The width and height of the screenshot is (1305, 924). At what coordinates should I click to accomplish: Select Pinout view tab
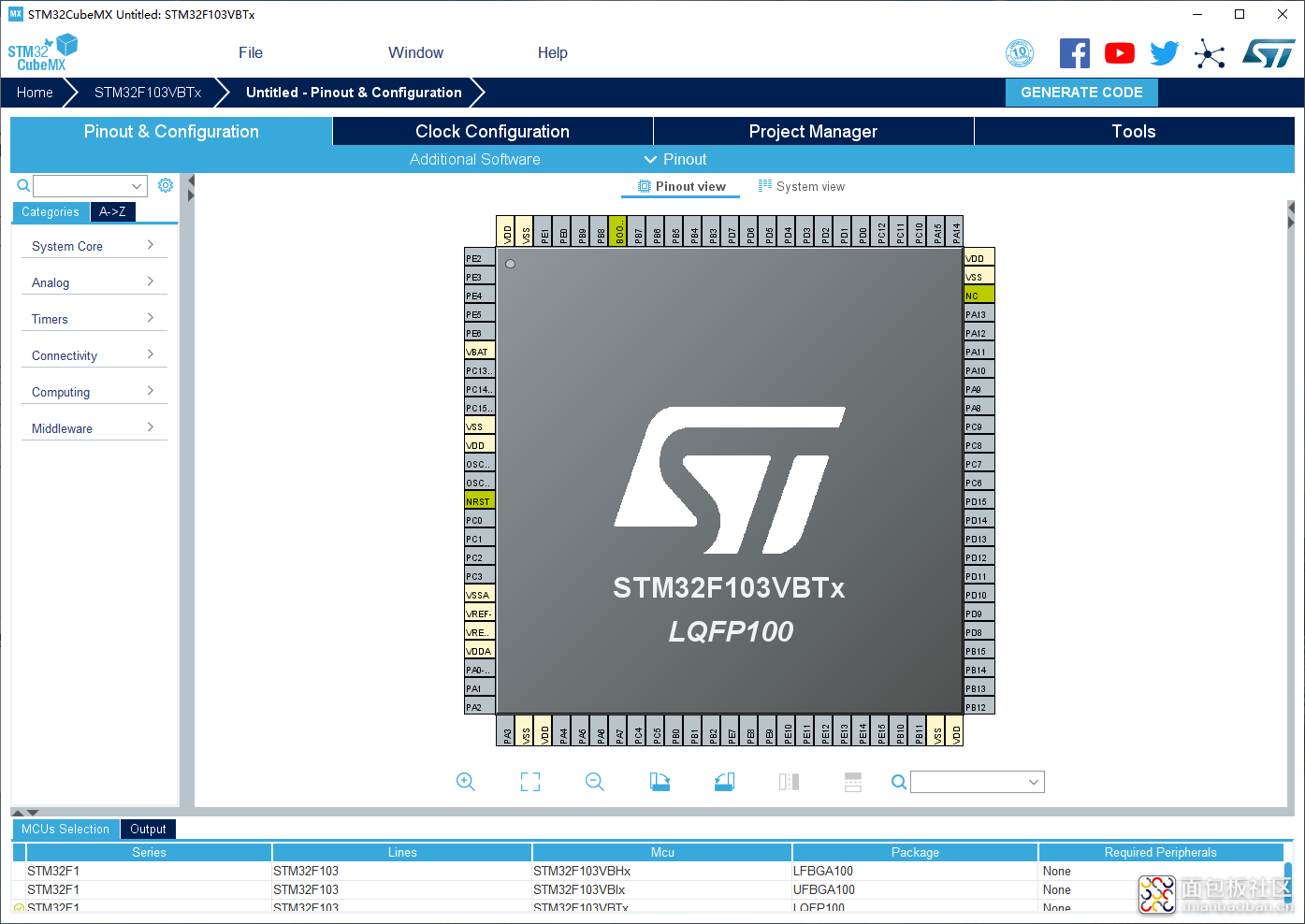pyautogui.click(x=681, y=186)
